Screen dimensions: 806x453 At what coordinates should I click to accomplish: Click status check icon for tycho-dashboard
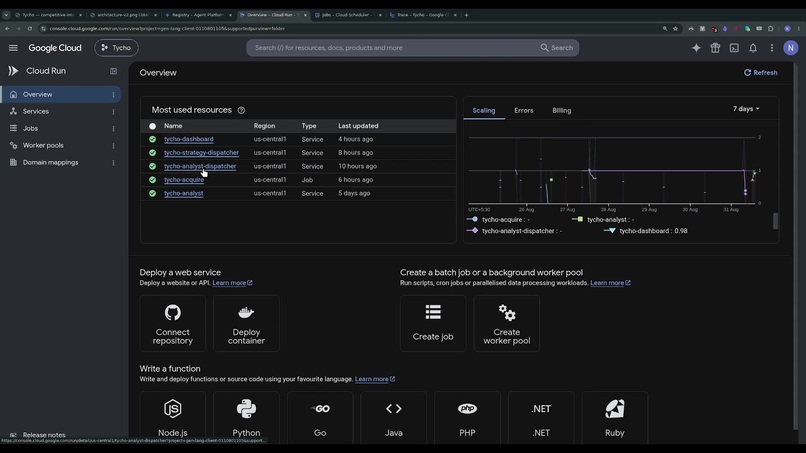tap(152, 139)
